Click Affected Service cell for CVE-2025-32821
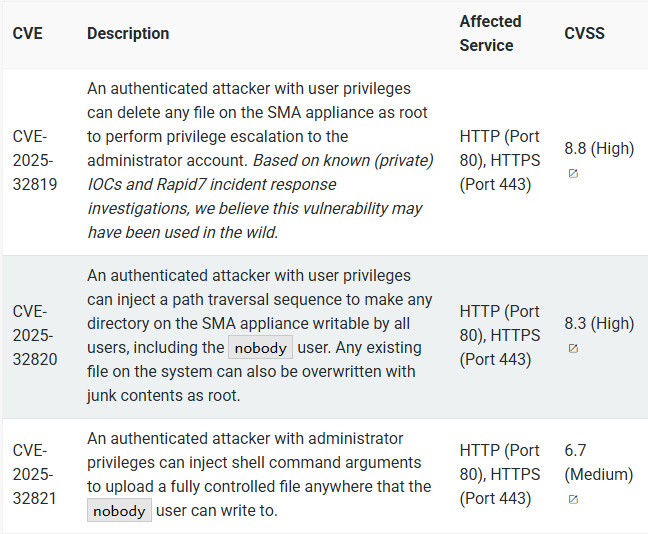The width and height of the screenshot is (648, 534). pyautogui.click(x=500, y=474)
